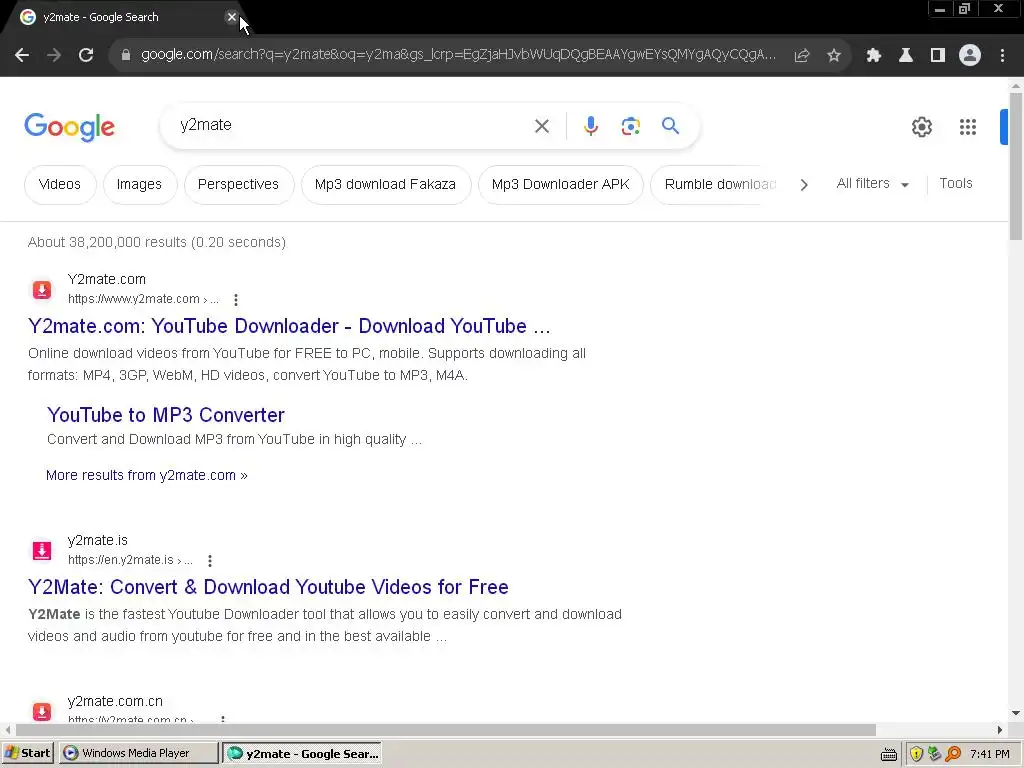Focus the y2mate search input field

click(353, 125)
